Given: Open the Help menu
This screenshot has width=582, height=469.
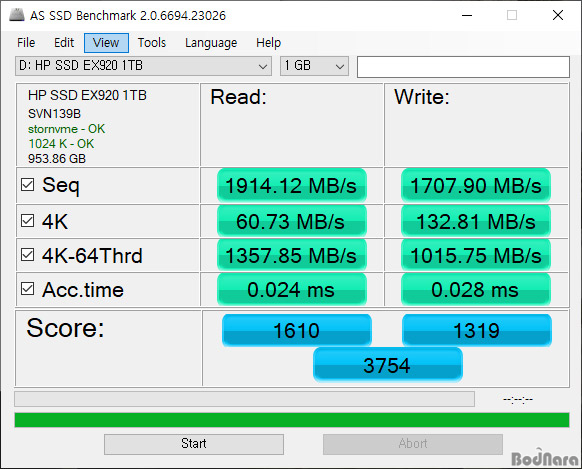Looking at the screenshot, I should 268,43.
